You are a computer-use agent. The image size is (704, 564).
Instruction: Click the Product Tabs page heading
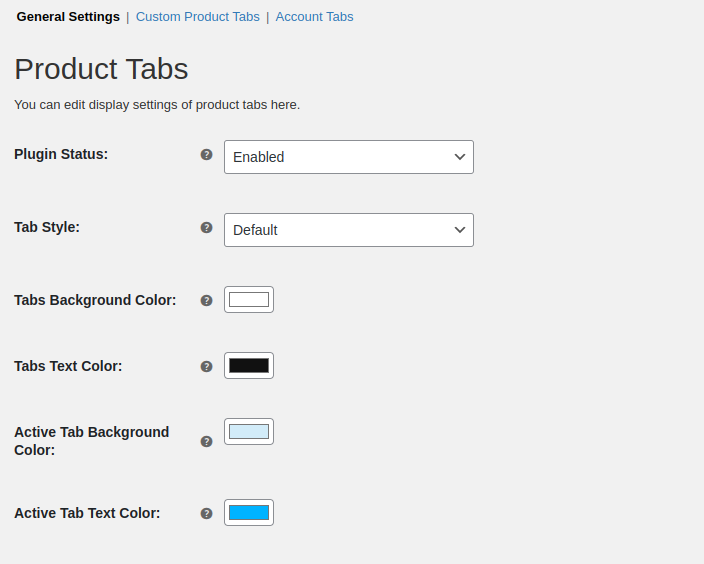pos(101,69)
